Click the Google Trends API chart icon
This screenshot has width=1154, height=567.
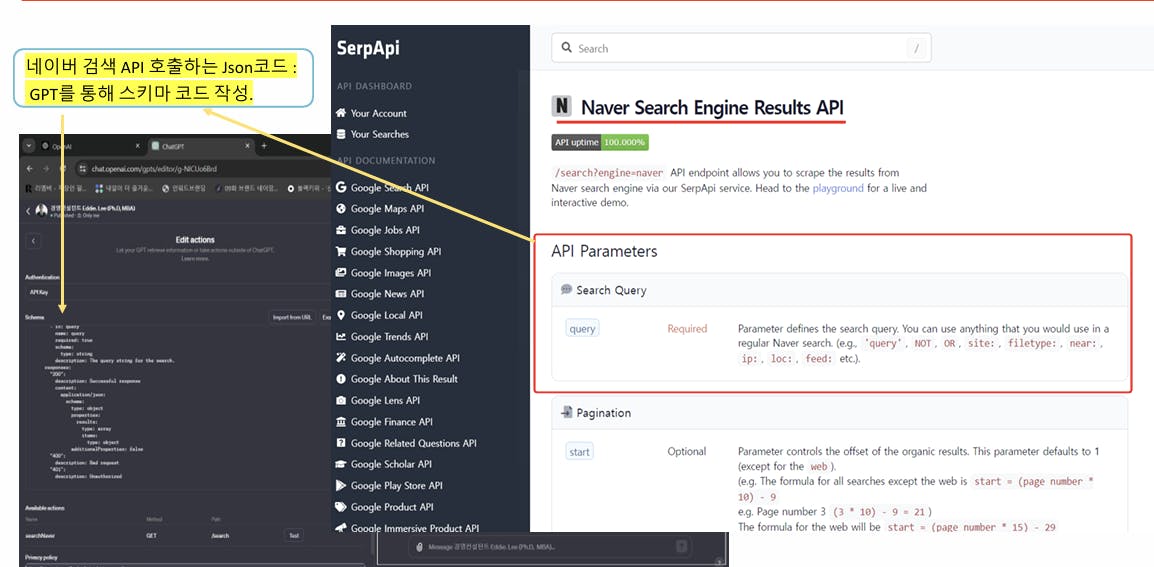(x=341, y=337)
